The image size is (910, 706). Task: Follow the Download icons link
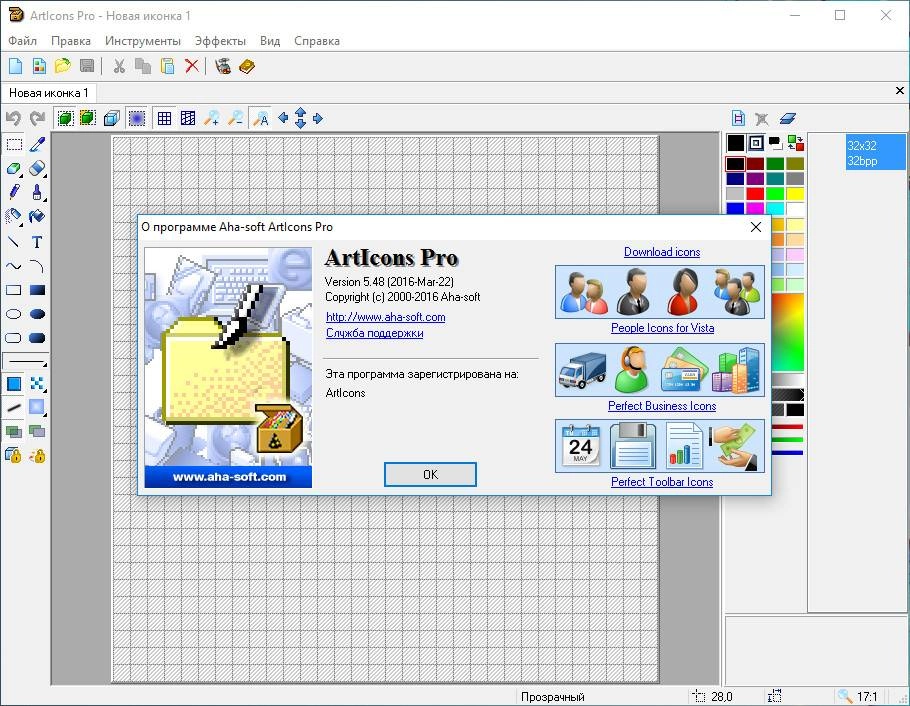[662, 252]
